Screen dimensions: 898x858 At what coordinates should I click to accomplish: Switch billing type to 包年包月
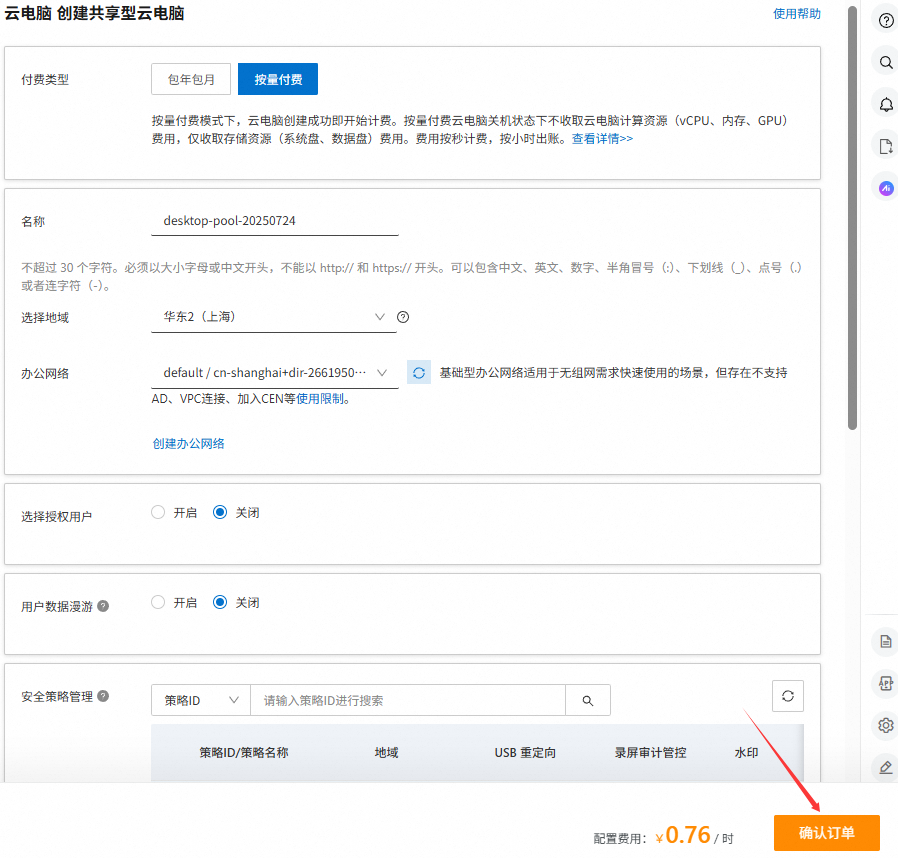pos(191,79)
